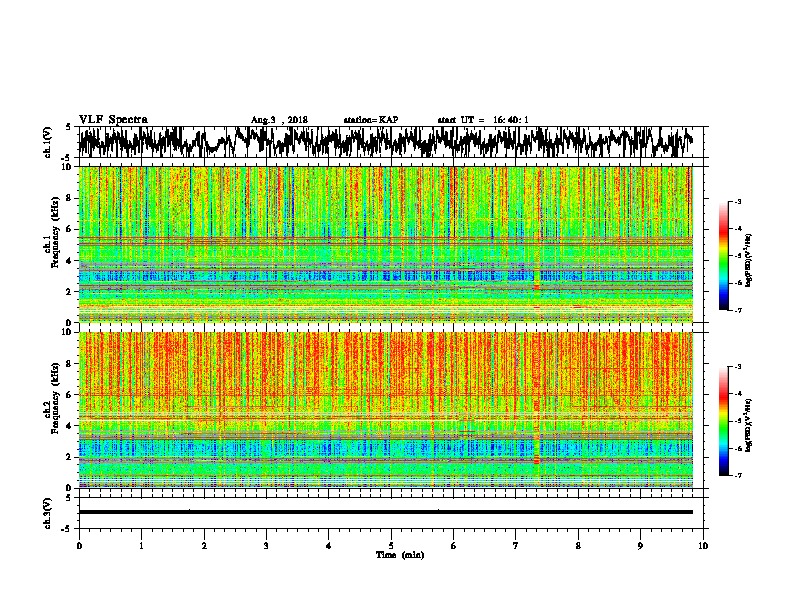This screenshot has height=612, width=792.
Task: Click the "4" kHz tick on ch.2 frequency axis
Action: point(70,426)
